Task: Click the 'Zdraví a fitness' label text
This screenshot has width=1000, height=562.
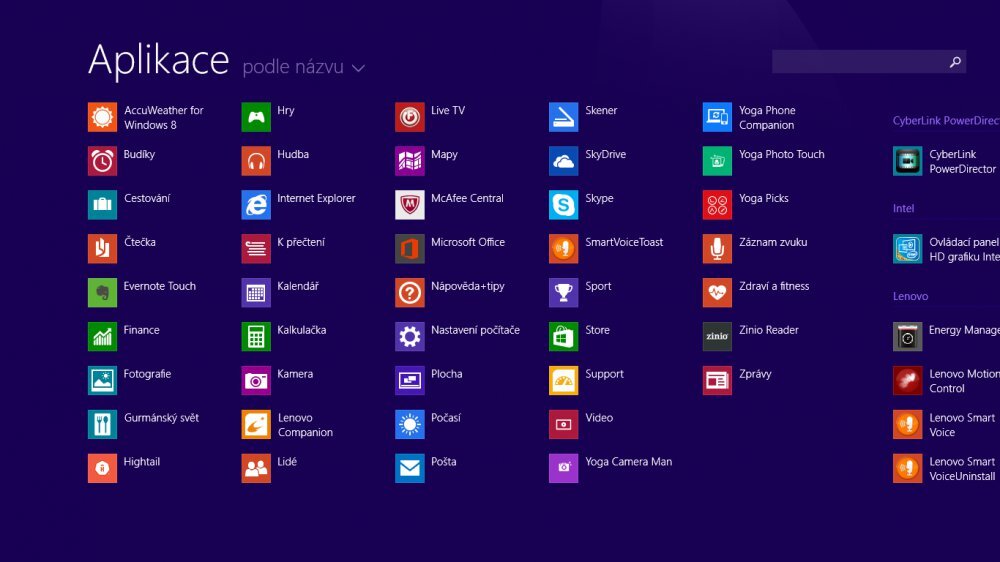Action: coord(774,286)
